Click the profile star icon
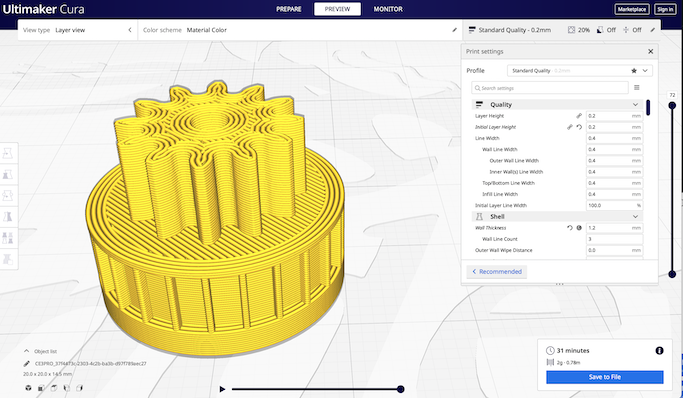Viewport: 683px width, 398px height. coord(634,71)
